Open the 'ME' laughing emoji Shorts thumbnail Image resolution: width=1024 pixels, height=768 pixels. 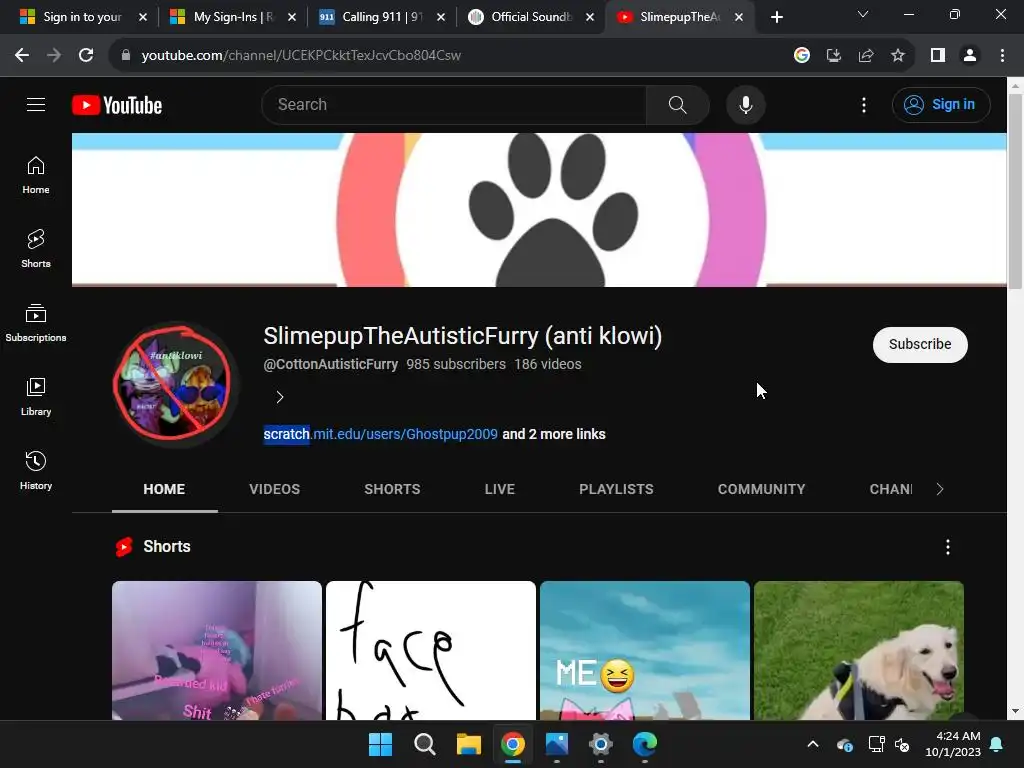[645, 650]
